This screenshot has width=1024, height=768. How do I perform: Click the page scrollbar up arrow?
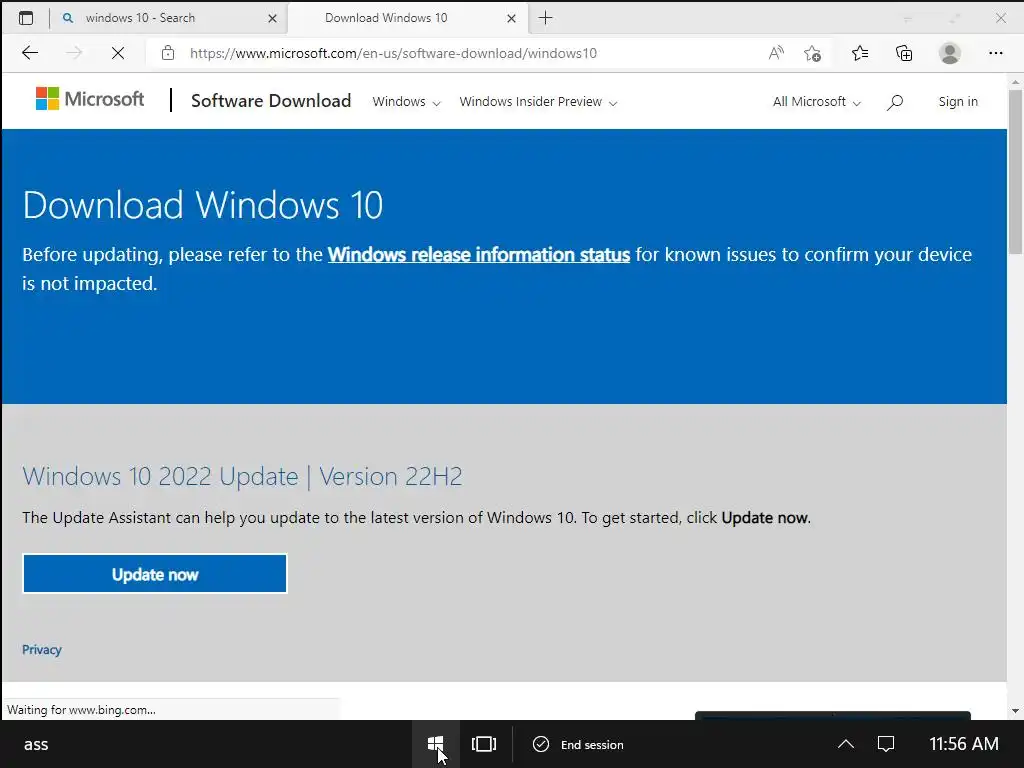(1015, 82)
